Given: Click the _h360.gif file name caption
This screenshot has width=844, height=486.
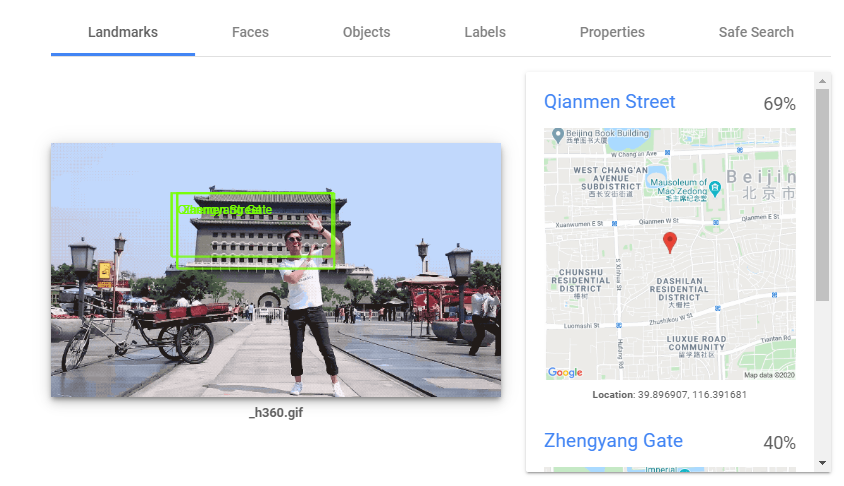Looking at the screenshot, I should [276, 413].
